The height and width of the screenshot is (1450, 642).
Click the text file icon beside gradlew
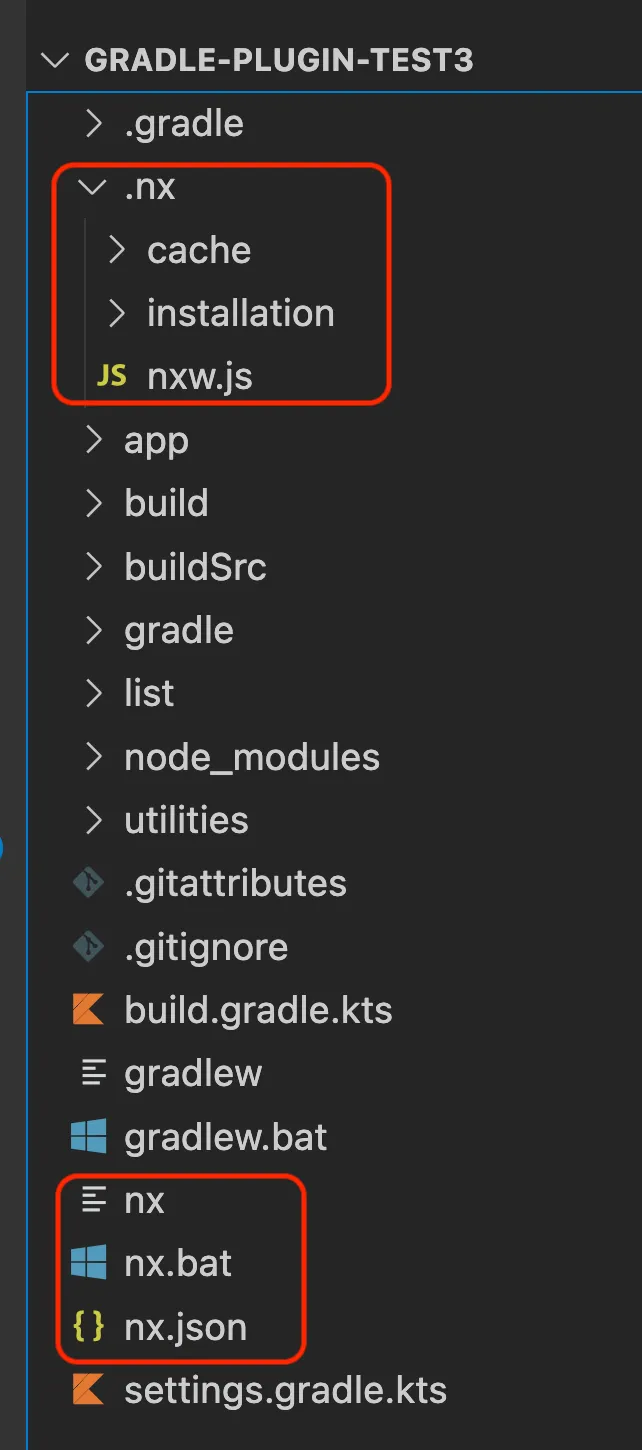(94, 1074)
